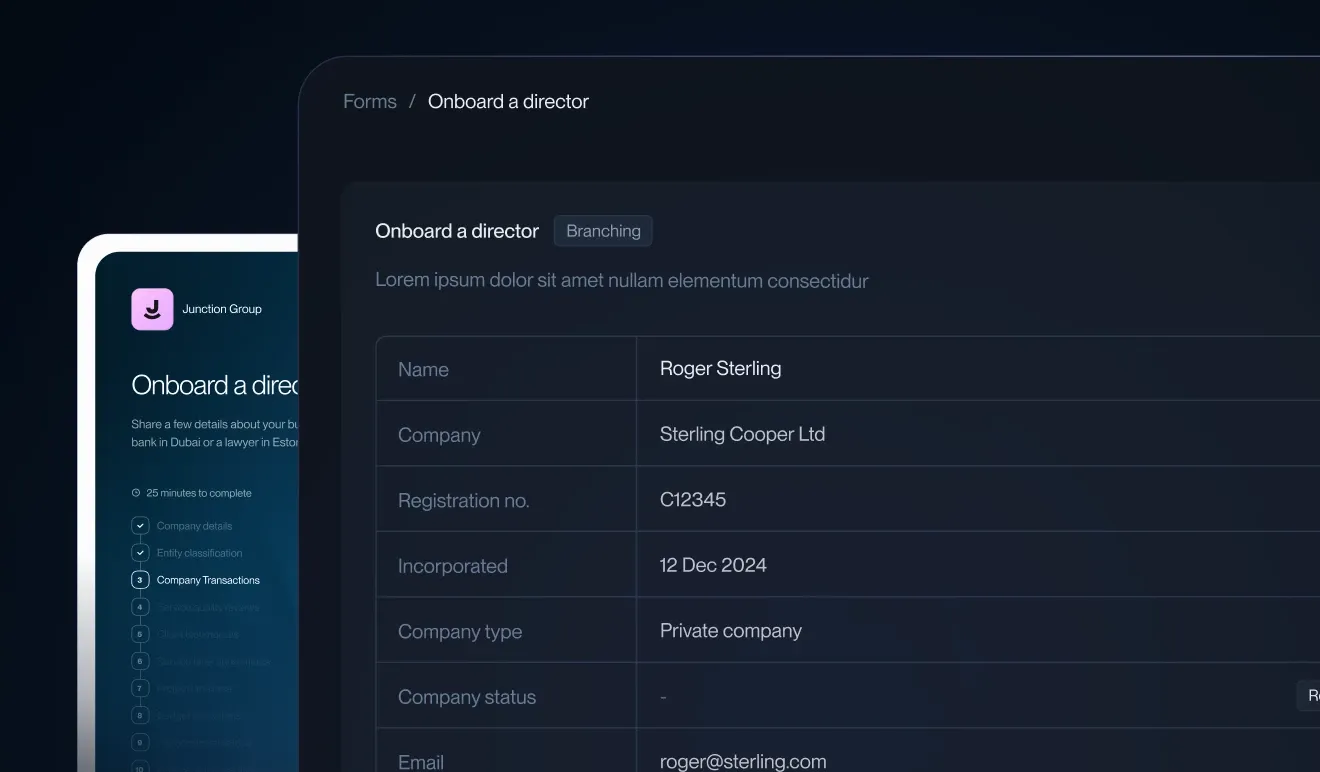Click the Onboard a director breadcrumb
This screenshot has height=772, width=1320.
(508, 102)
